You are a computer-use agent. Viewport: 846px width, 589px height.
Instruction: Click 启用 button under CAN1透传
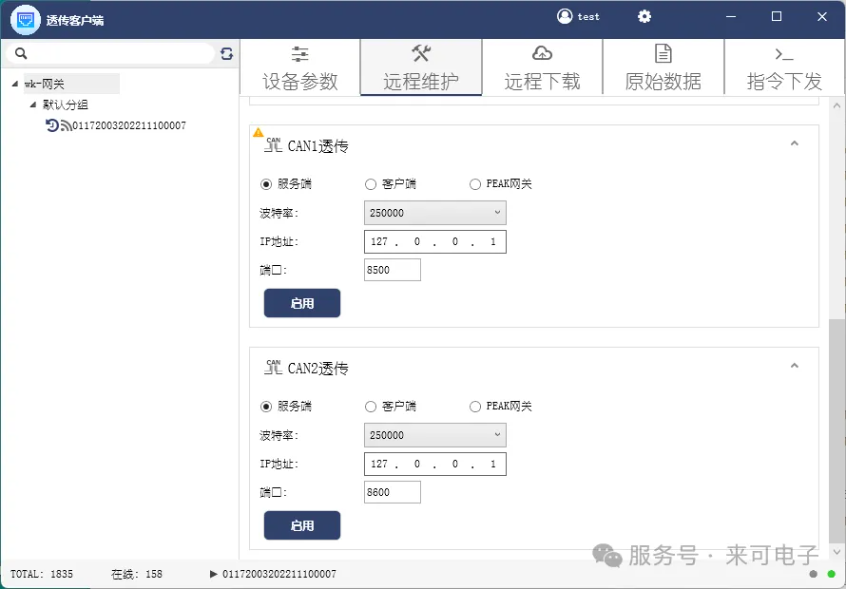[302, 303]
